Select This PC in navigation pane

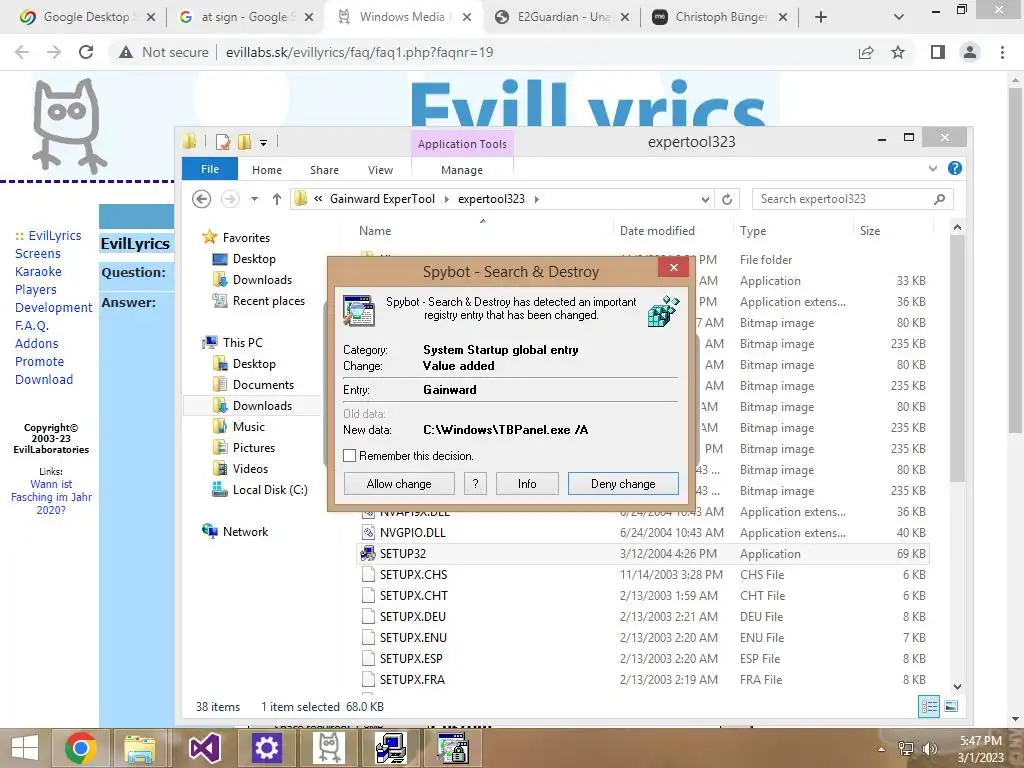(242, 343)
